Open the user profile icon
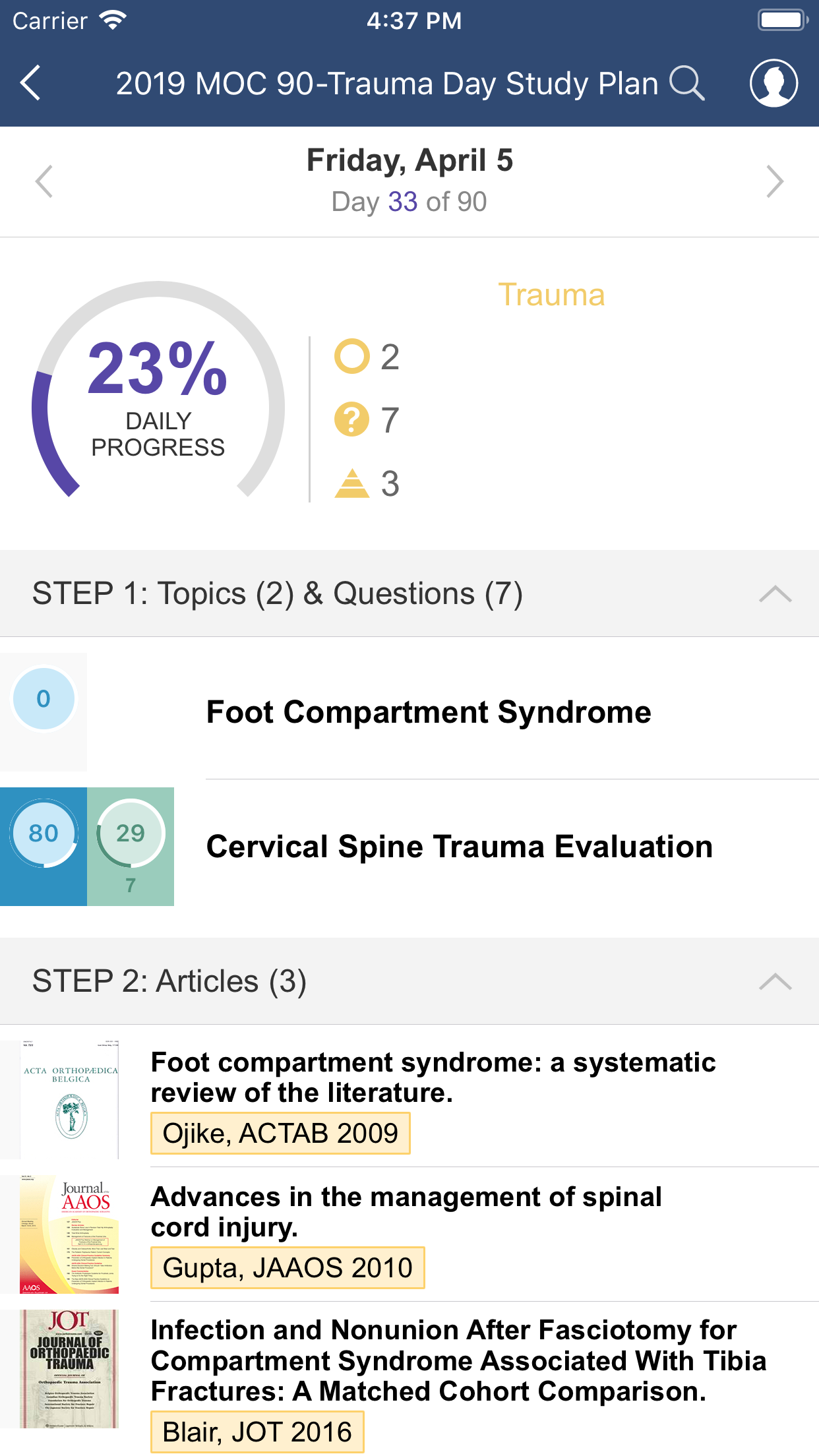The image size is (819, 1456). [x=773, y=84]
